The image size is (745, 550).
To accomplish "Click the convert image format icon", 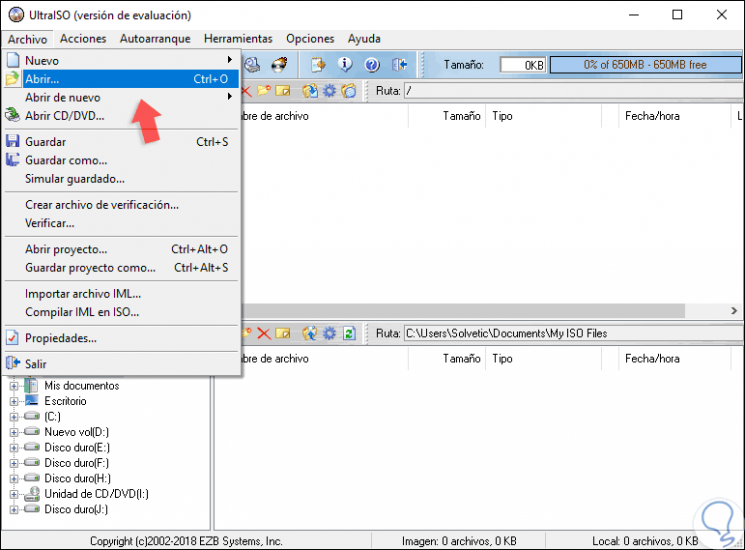I will pyautogui.click(x=318, y=65).
